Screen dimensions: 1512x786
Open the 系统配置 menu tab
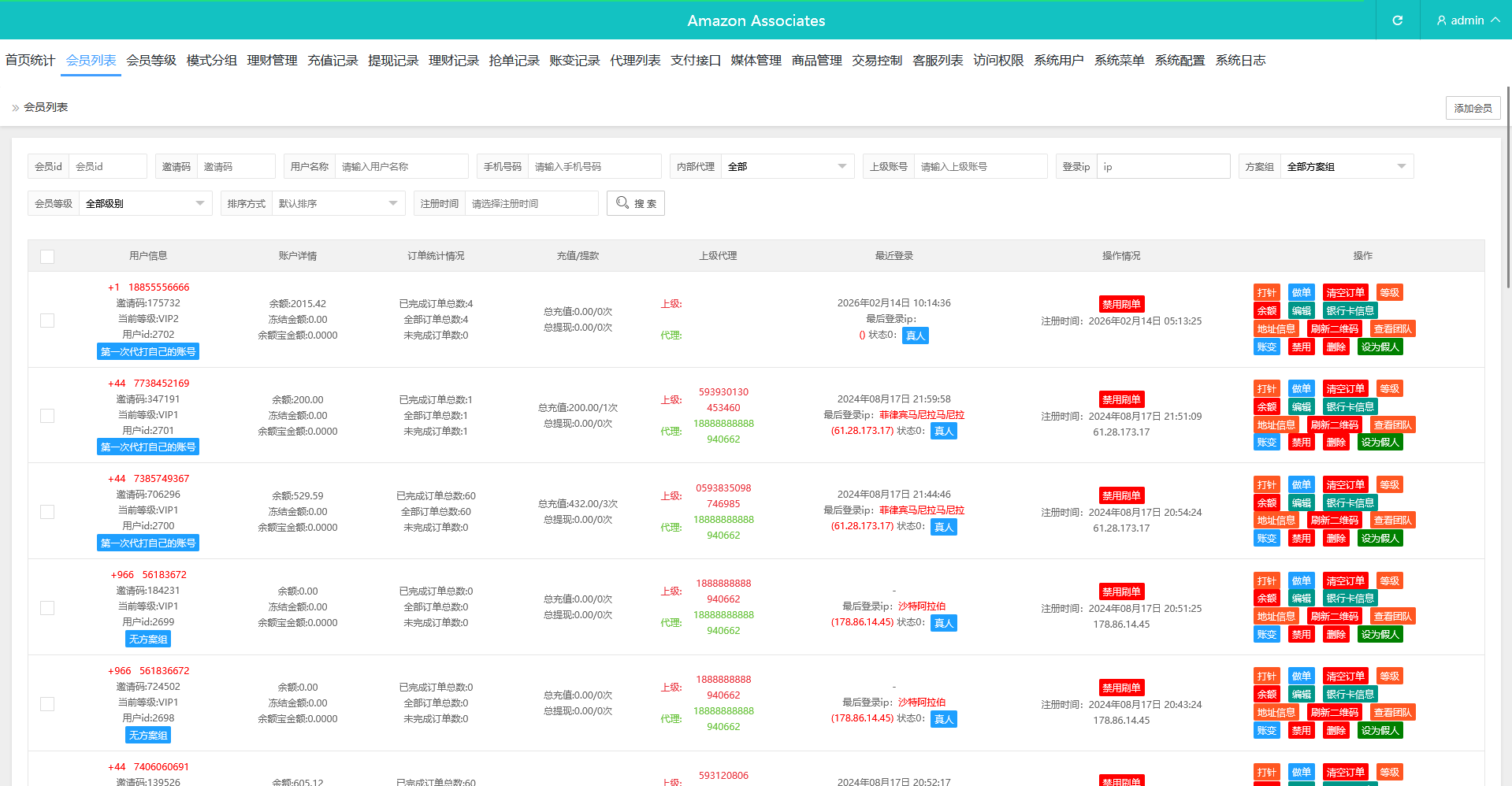1180,61
